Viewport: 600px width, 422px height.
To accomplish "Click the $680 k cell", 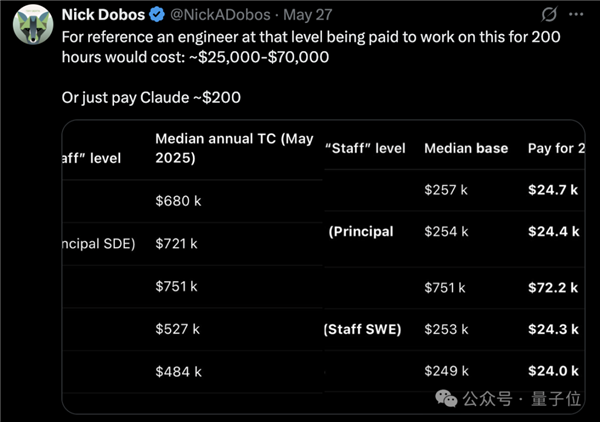I will tap(178, 201).
